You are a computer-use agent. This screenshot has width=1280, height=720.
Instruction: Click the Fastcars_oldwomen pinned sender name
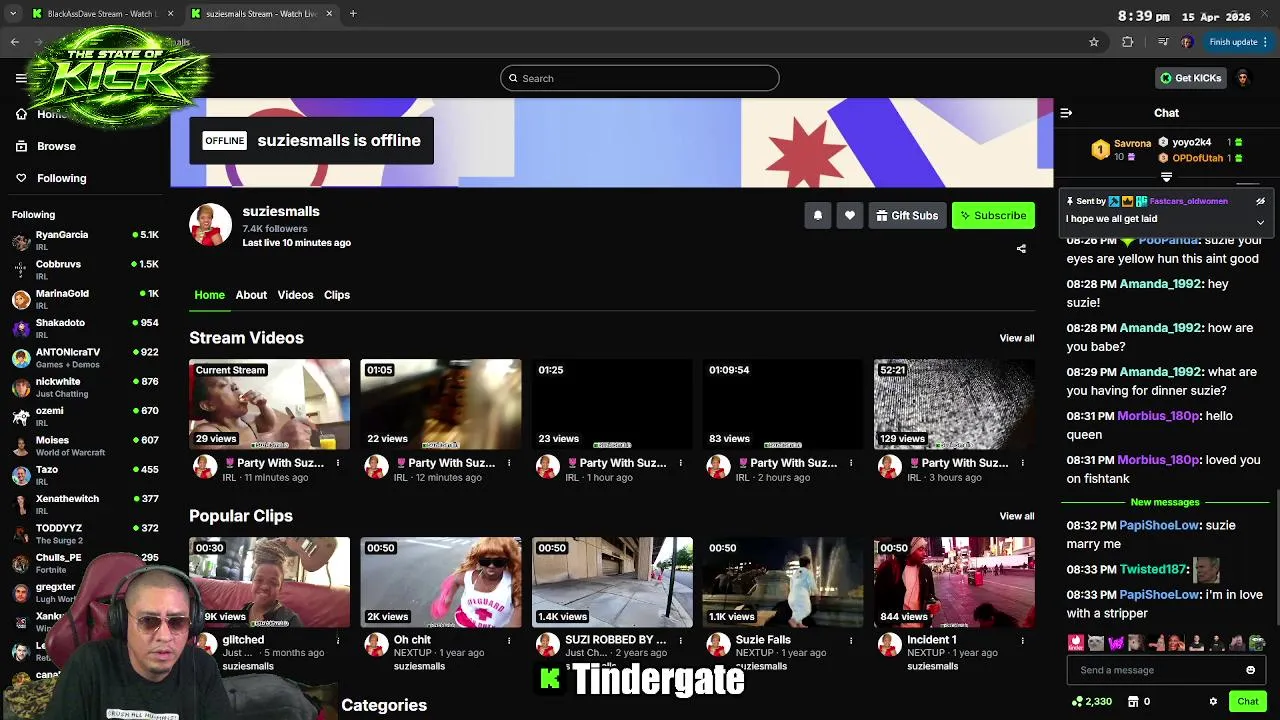click(1188, 201)
